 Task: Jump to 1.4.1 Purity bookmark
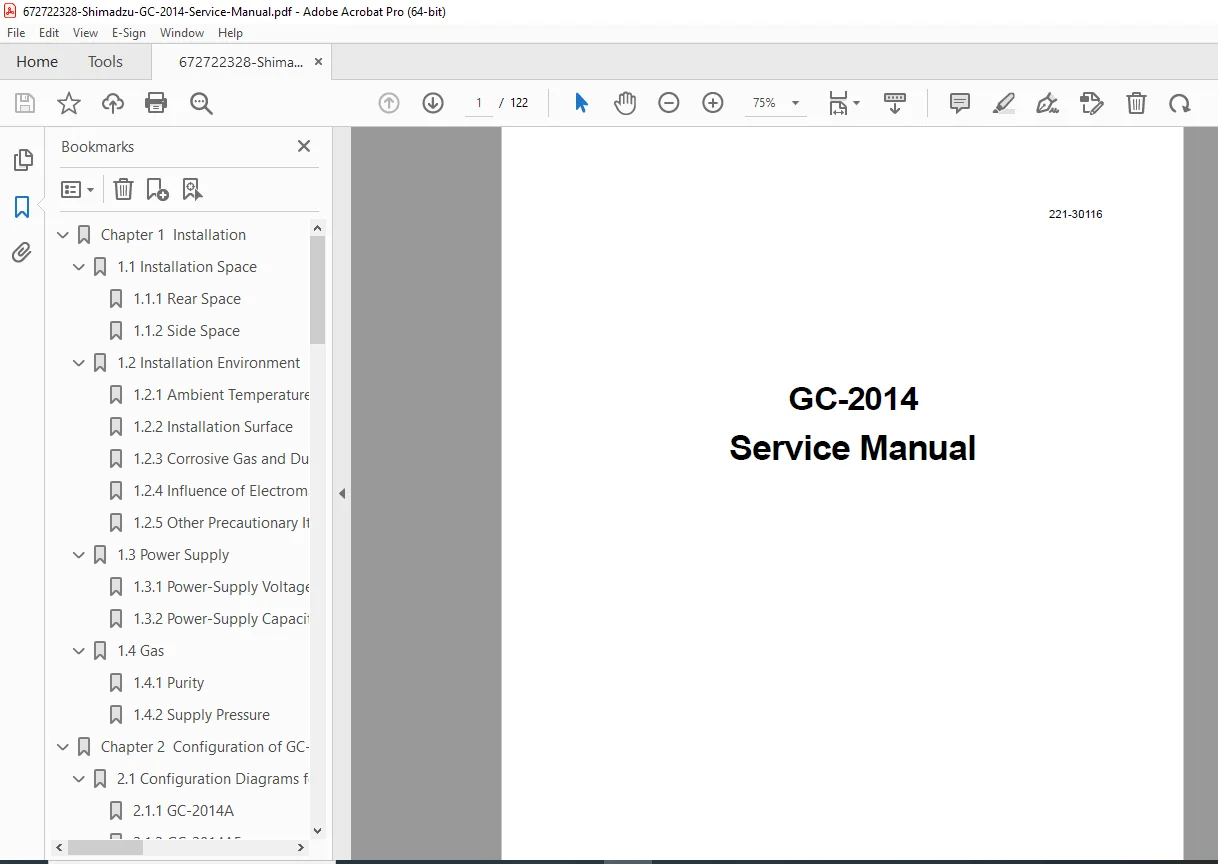tap(169, 683)
